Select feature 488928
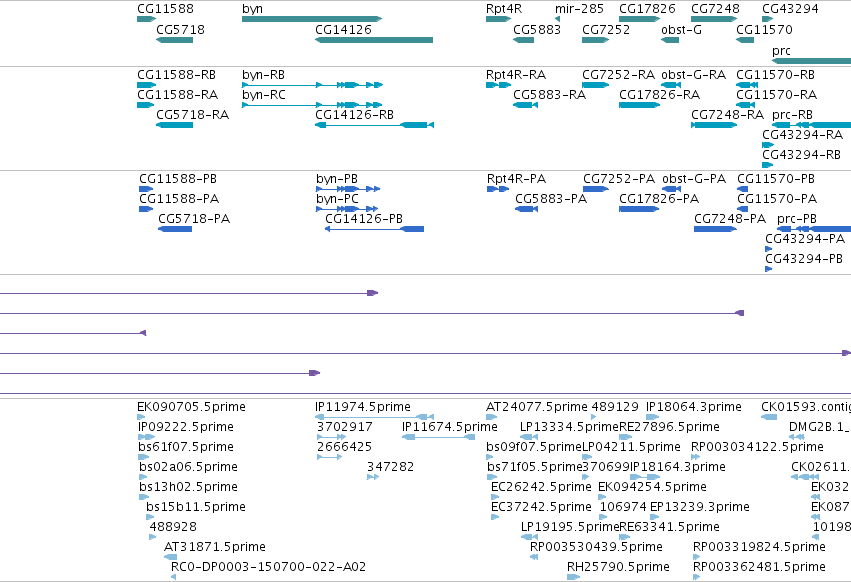Image resolution: width=851 pixels, height=582 pixels. click(173, 527)
